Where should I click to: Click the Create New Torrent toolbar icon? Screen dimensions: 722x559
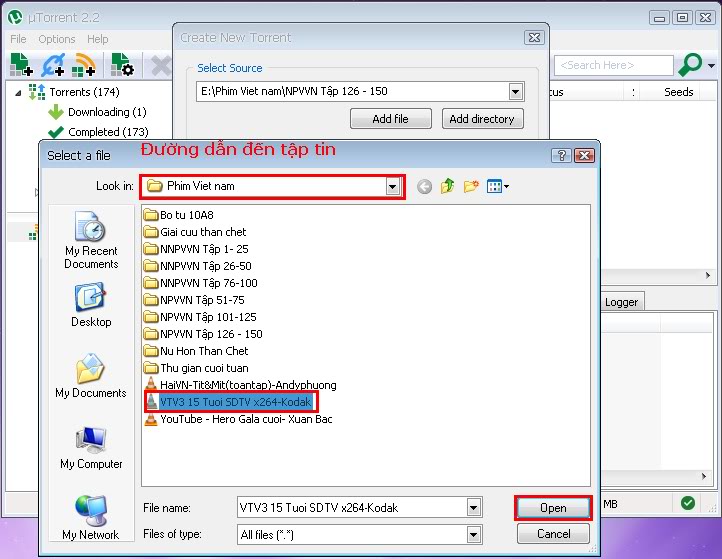click(122, 65)
